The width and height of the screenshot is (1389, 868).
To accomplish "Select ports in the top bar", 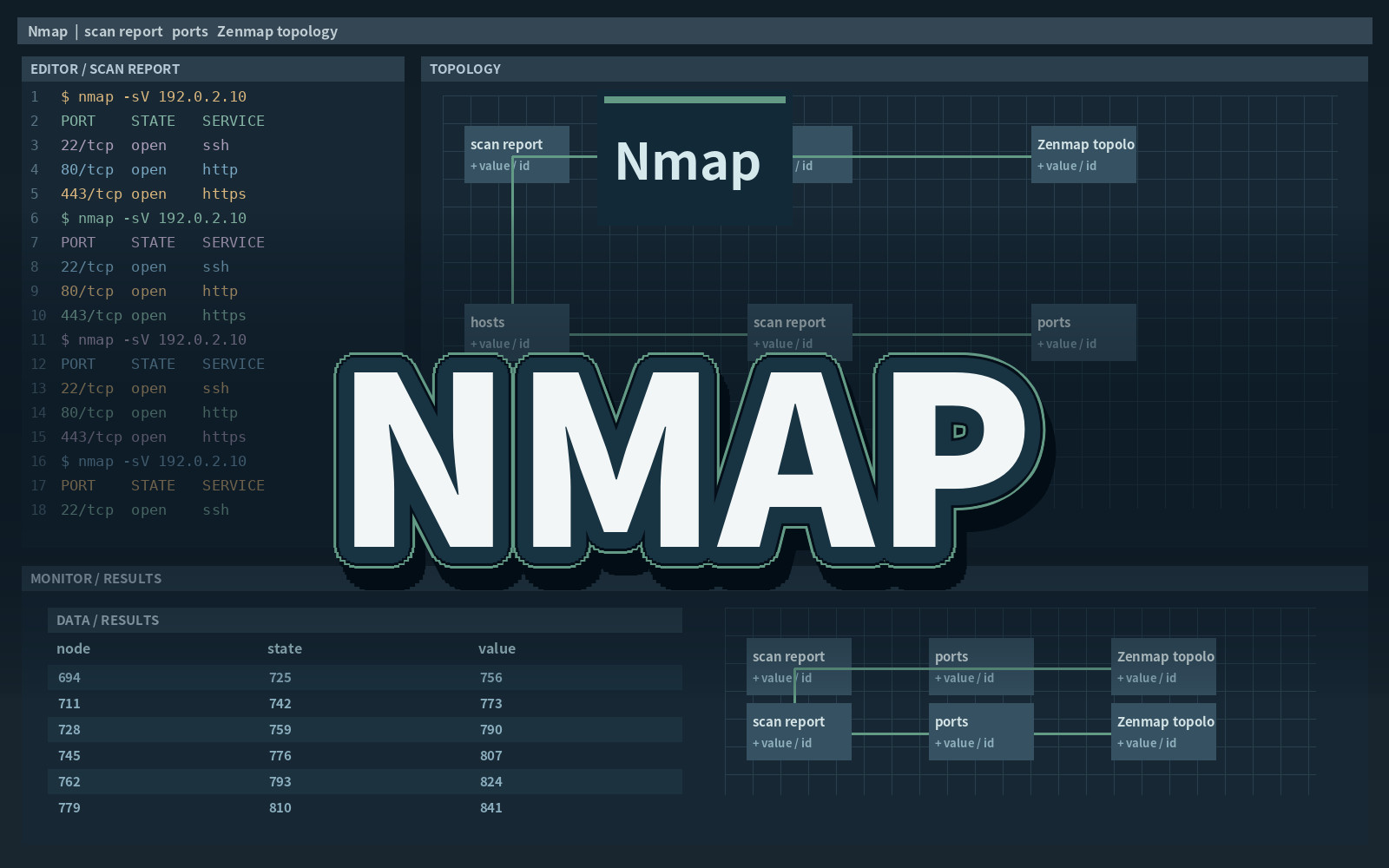I will pyautogui.click(x=190, y=31).
